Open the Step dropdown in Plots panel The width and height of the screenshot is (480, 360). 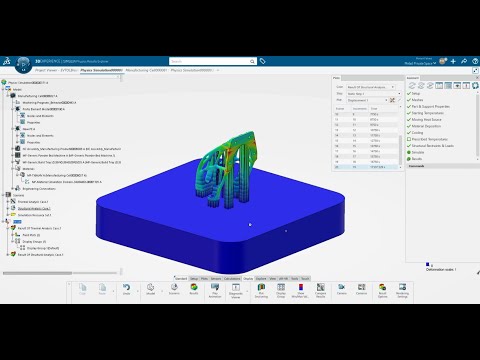(x=374, y=94)
